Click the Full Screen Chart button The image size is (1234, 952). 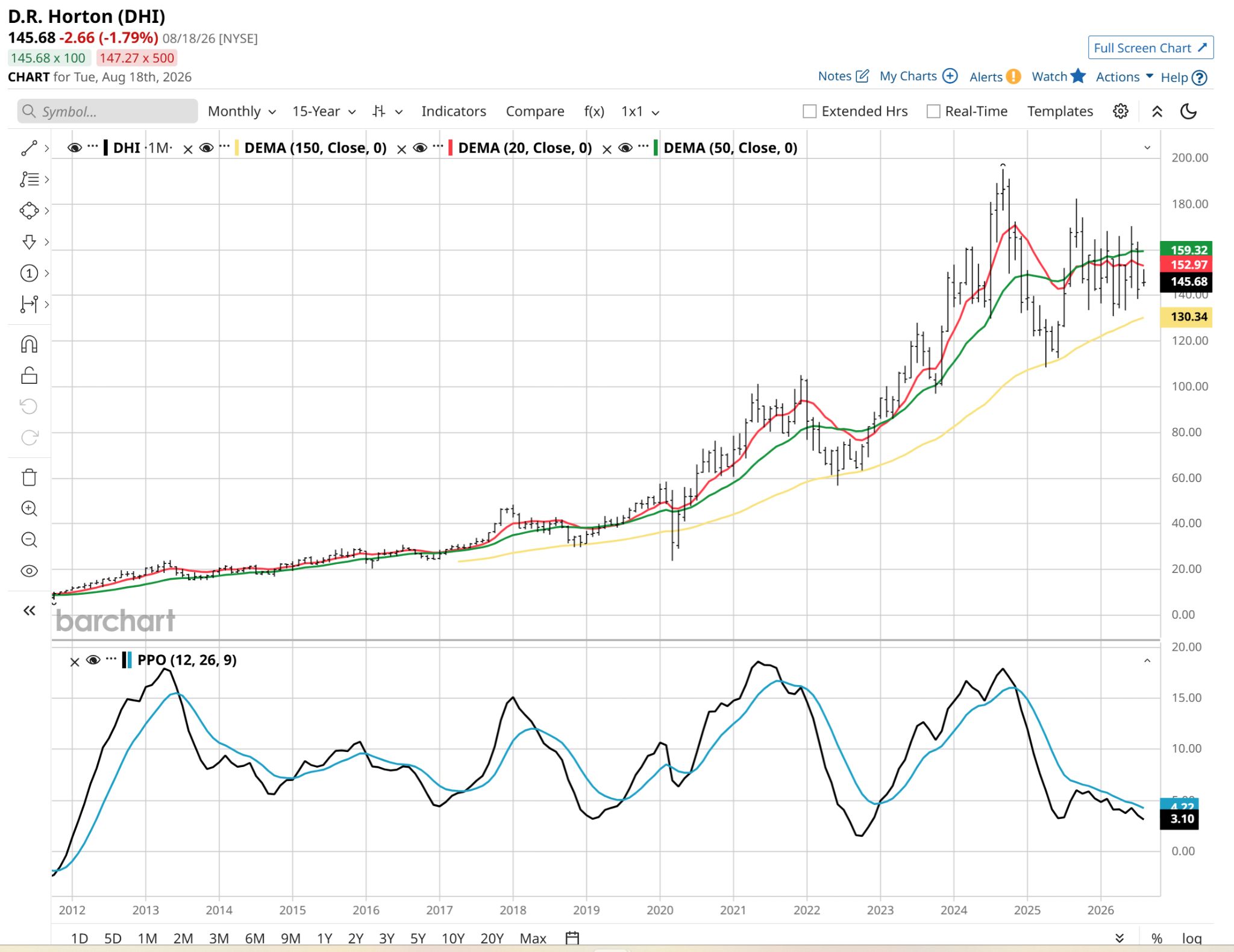tap(1150, 48)
